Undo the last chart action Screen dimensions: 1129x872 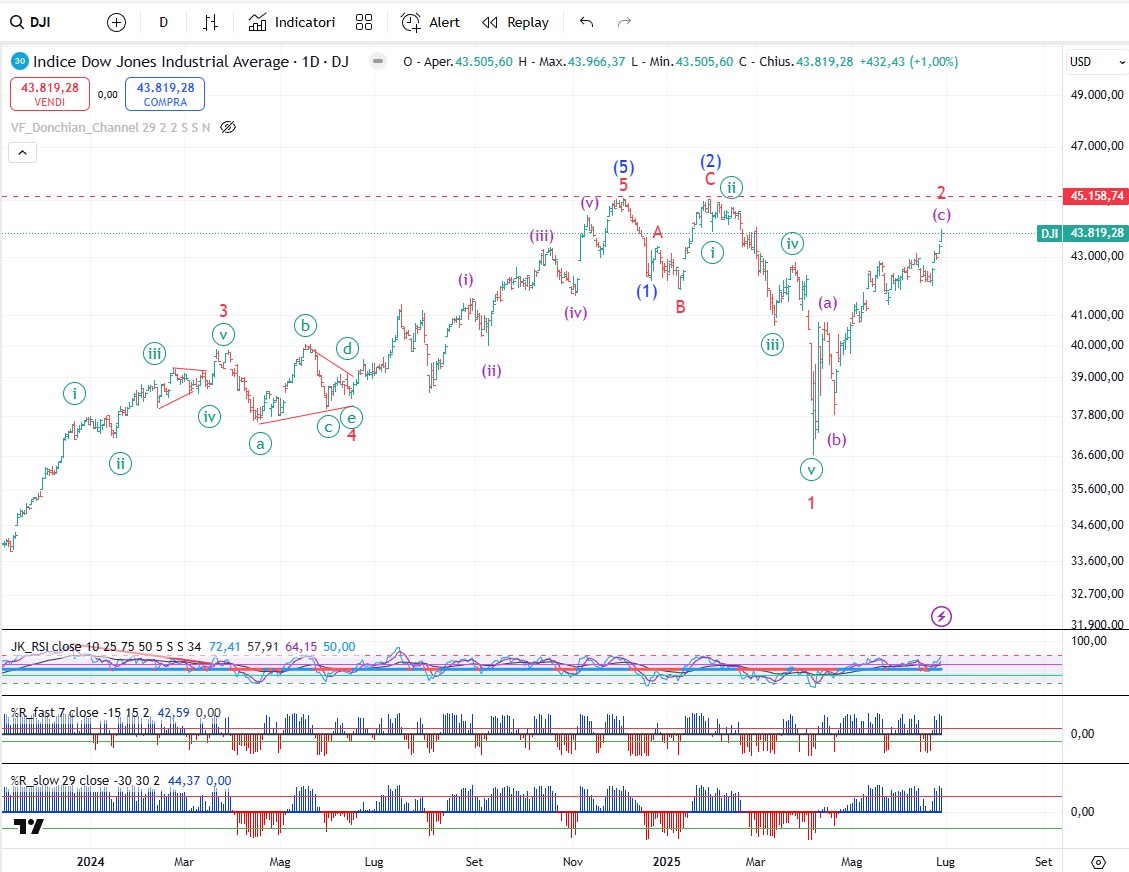point(586,22)
